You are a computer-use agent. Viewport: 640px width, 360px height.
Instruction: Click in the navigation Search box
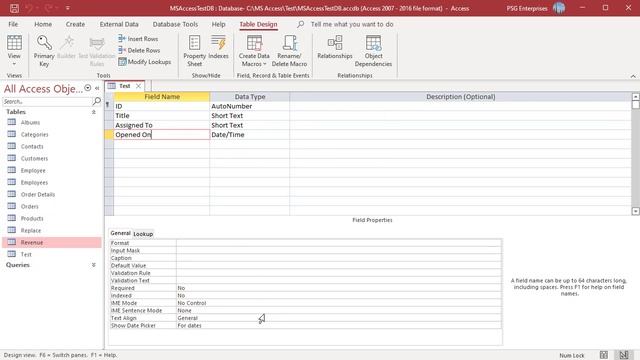tap(47, 101)
